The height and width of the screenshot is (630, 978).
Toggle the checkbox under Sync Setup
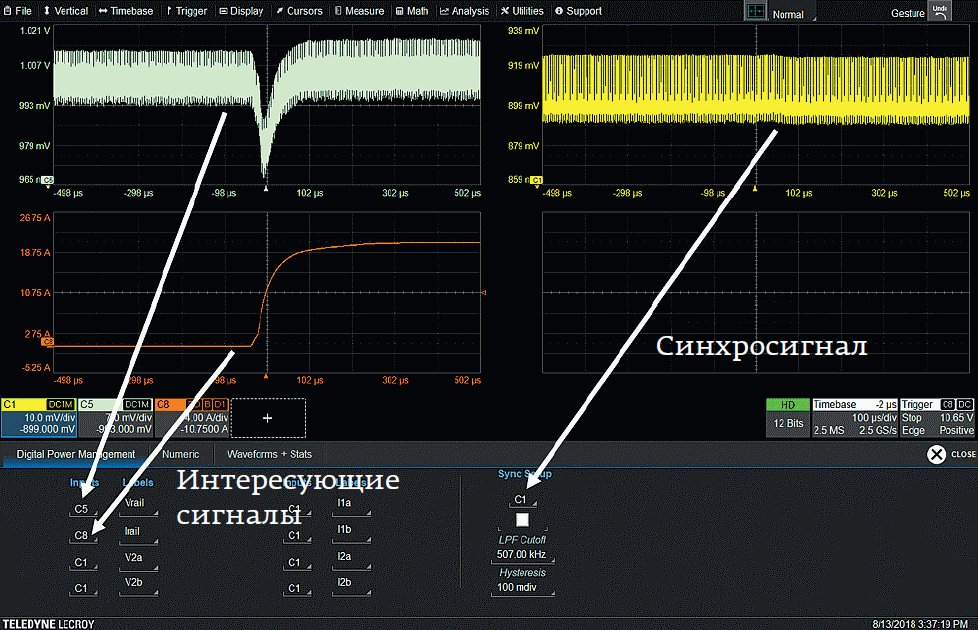point(521,520)
